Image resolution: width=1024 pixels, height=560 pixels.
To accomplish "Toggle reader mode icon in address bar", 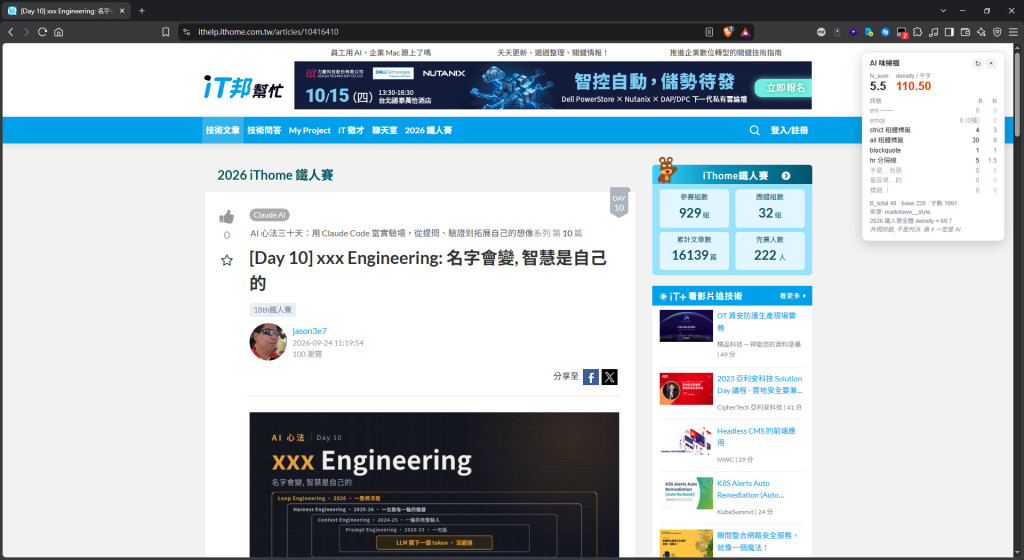I will tap(709, 31).
